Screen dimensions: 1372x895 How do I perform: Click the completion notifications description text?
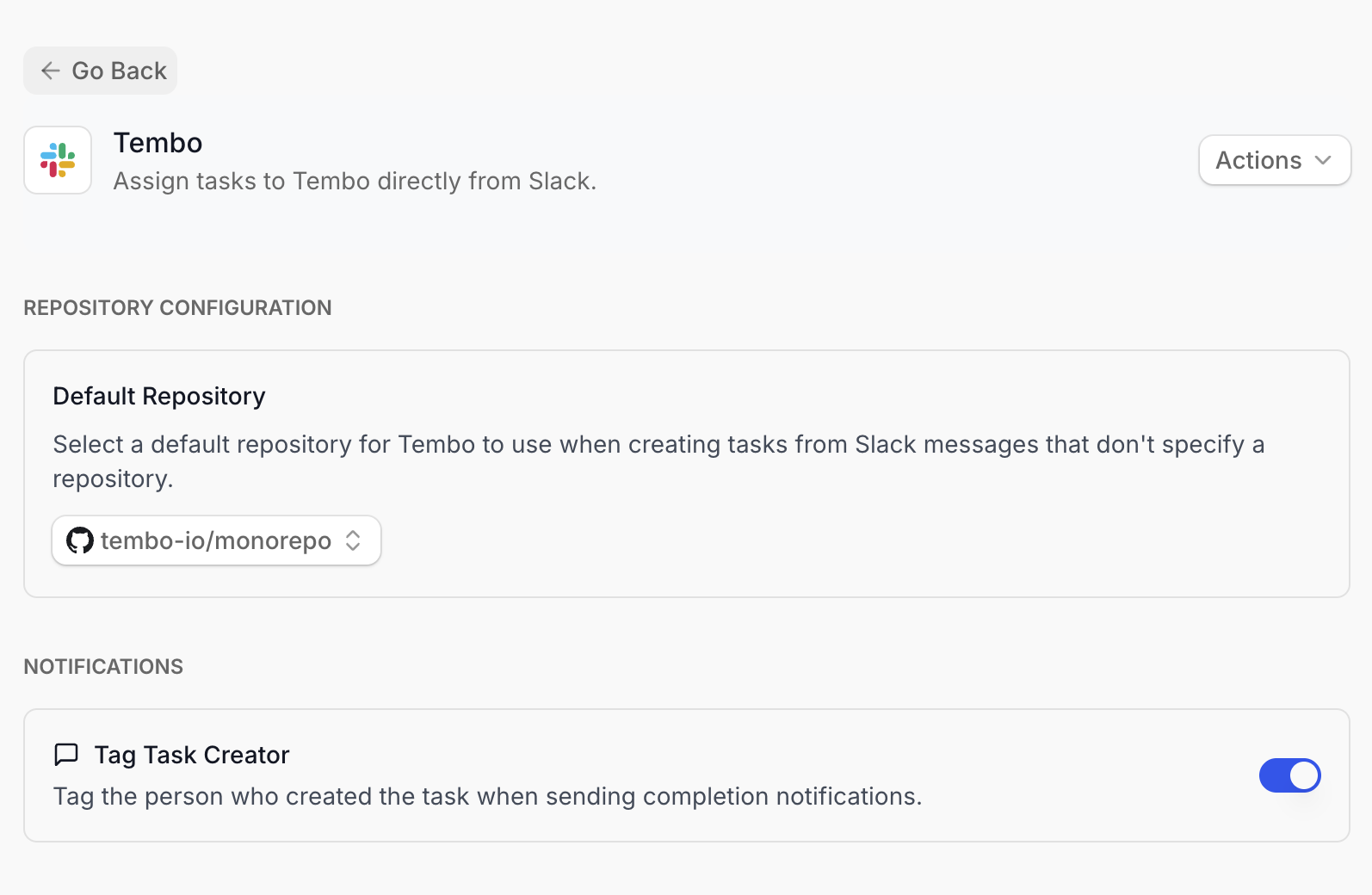pos(487,797)
